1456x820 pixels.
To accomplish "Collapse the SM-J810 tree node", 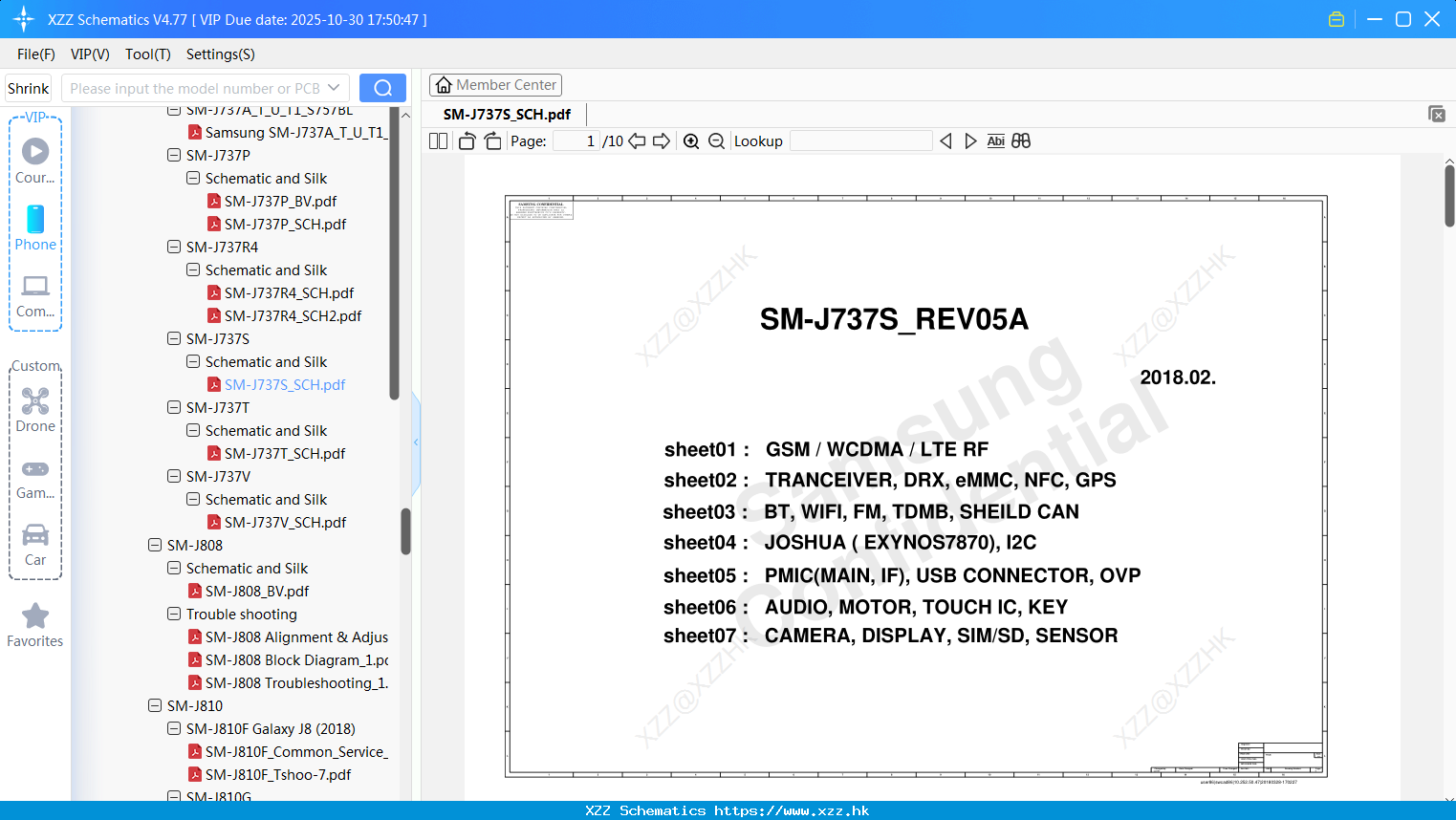I will (155, 705).
